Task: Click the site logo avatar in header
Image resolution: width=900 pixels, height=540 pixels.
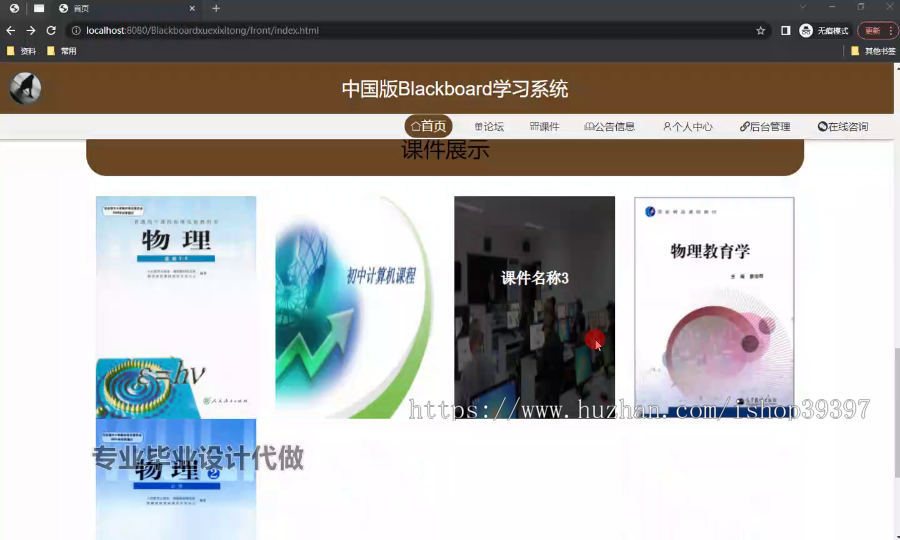Action: pos(25,88)
